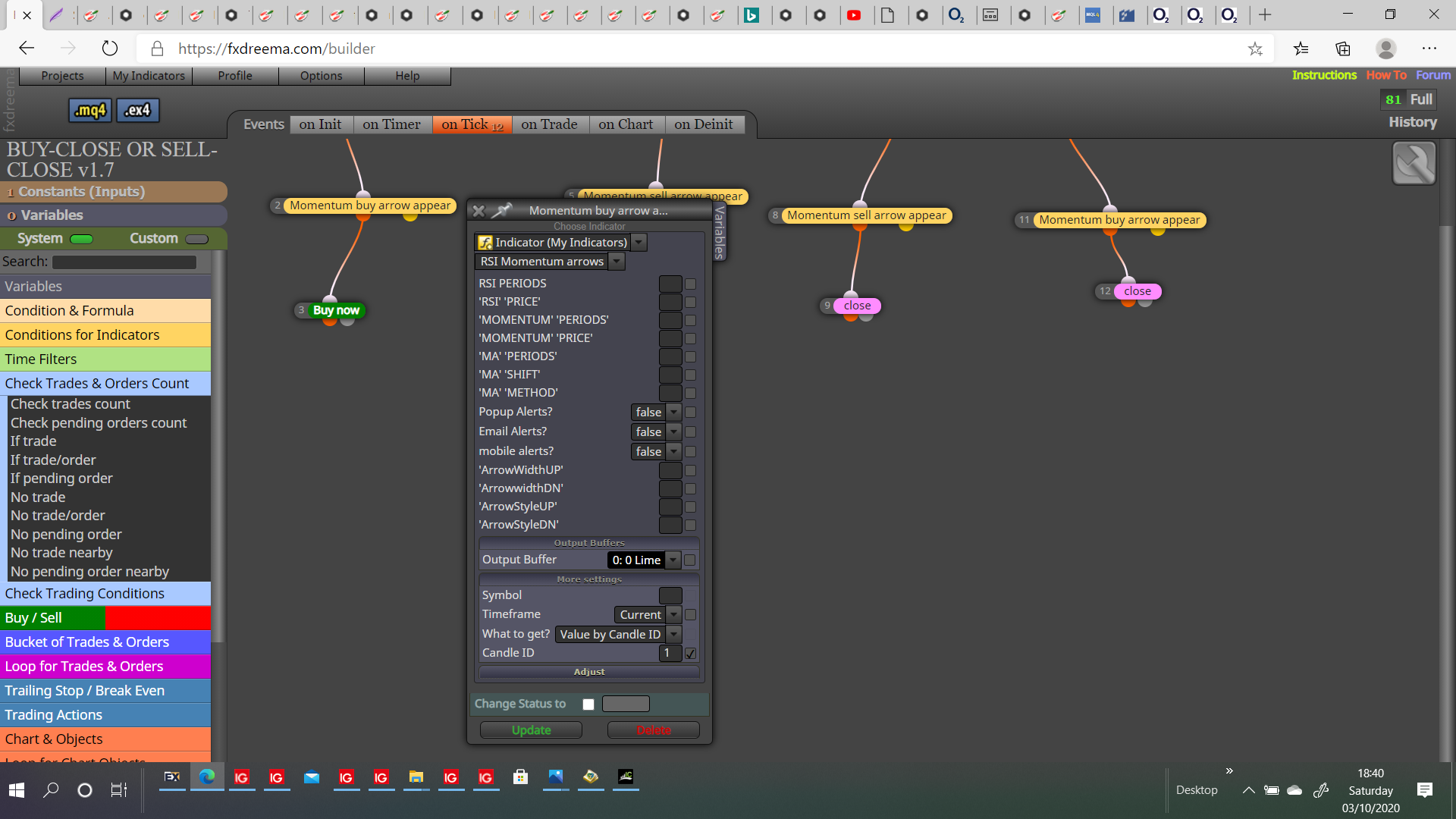Close the Momentum buy arrow dialog
Image resolution: width=1456 pixels, height=819 pixels.
(x=479, y=211)
